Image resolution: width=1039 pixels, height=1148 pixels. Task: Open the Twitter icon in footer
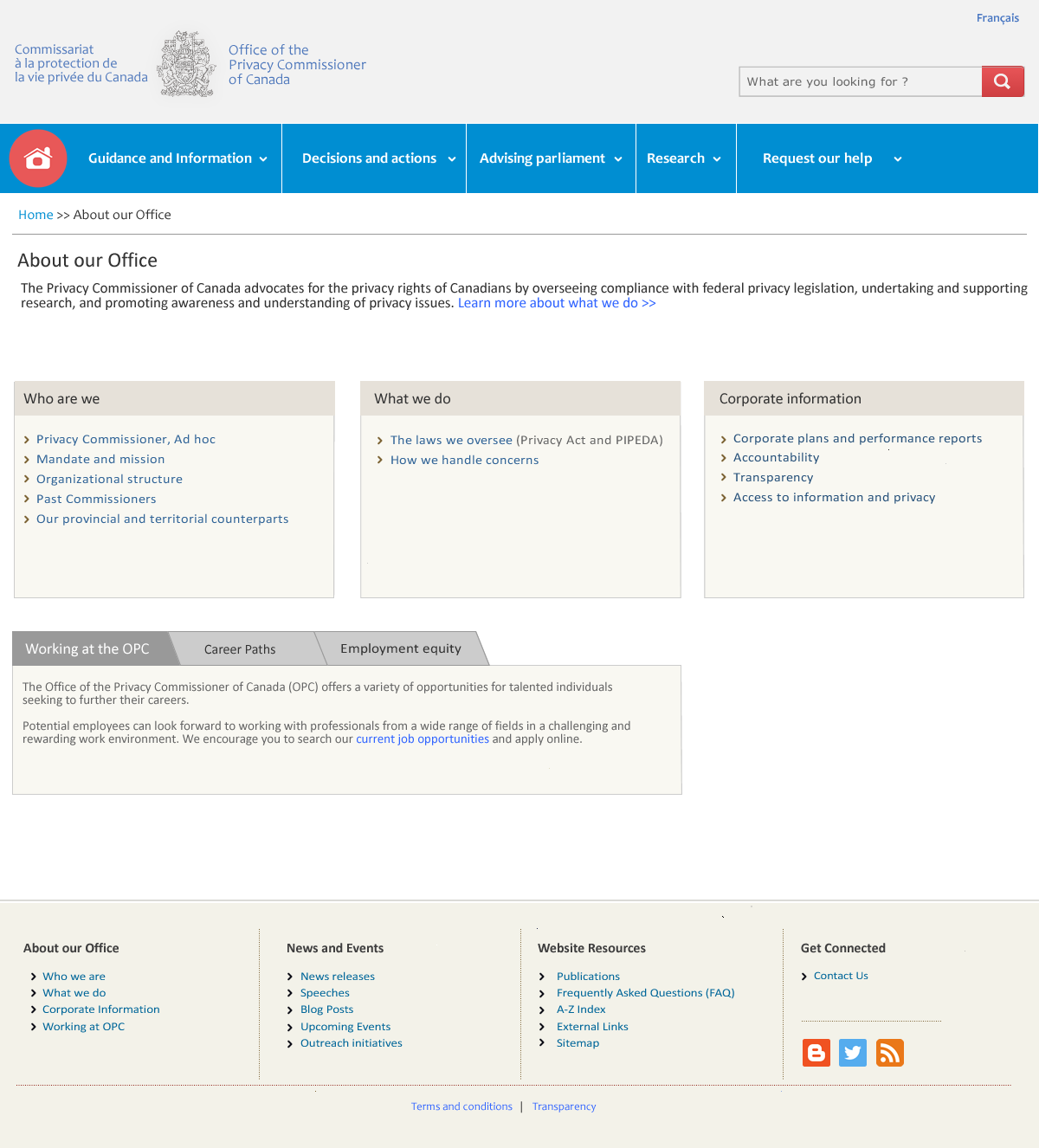853,1053
